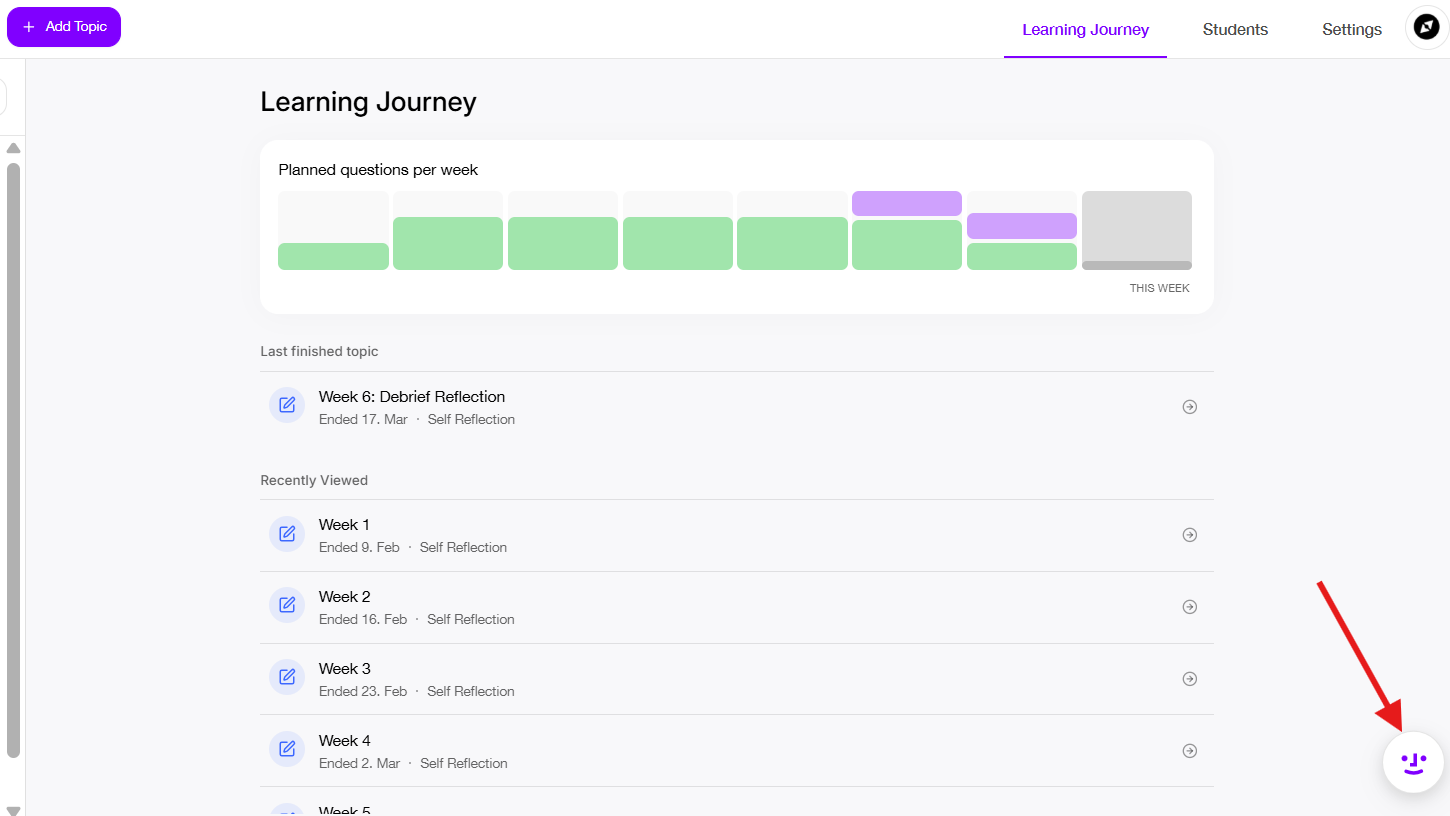Click the left sidebar scrollbar thumb
This screenshot has width=1450, height=816.
point(13,460)
